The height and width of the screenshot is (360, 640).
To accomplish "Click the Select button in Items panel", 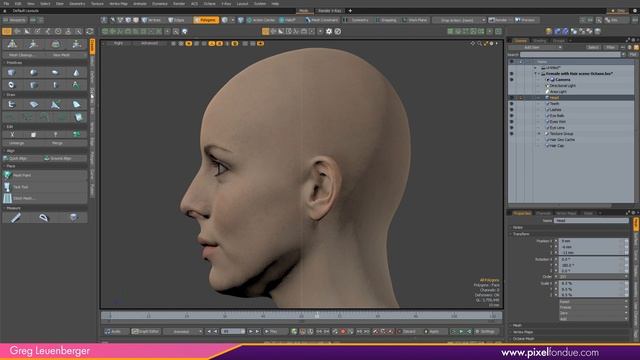I will click(593, 47).
